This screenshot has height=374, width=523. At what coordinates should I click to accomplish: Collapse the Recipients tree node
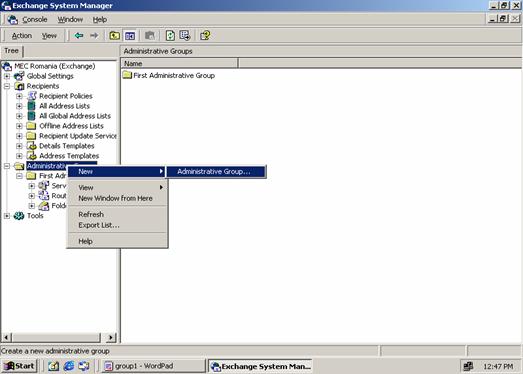point(7,86)
